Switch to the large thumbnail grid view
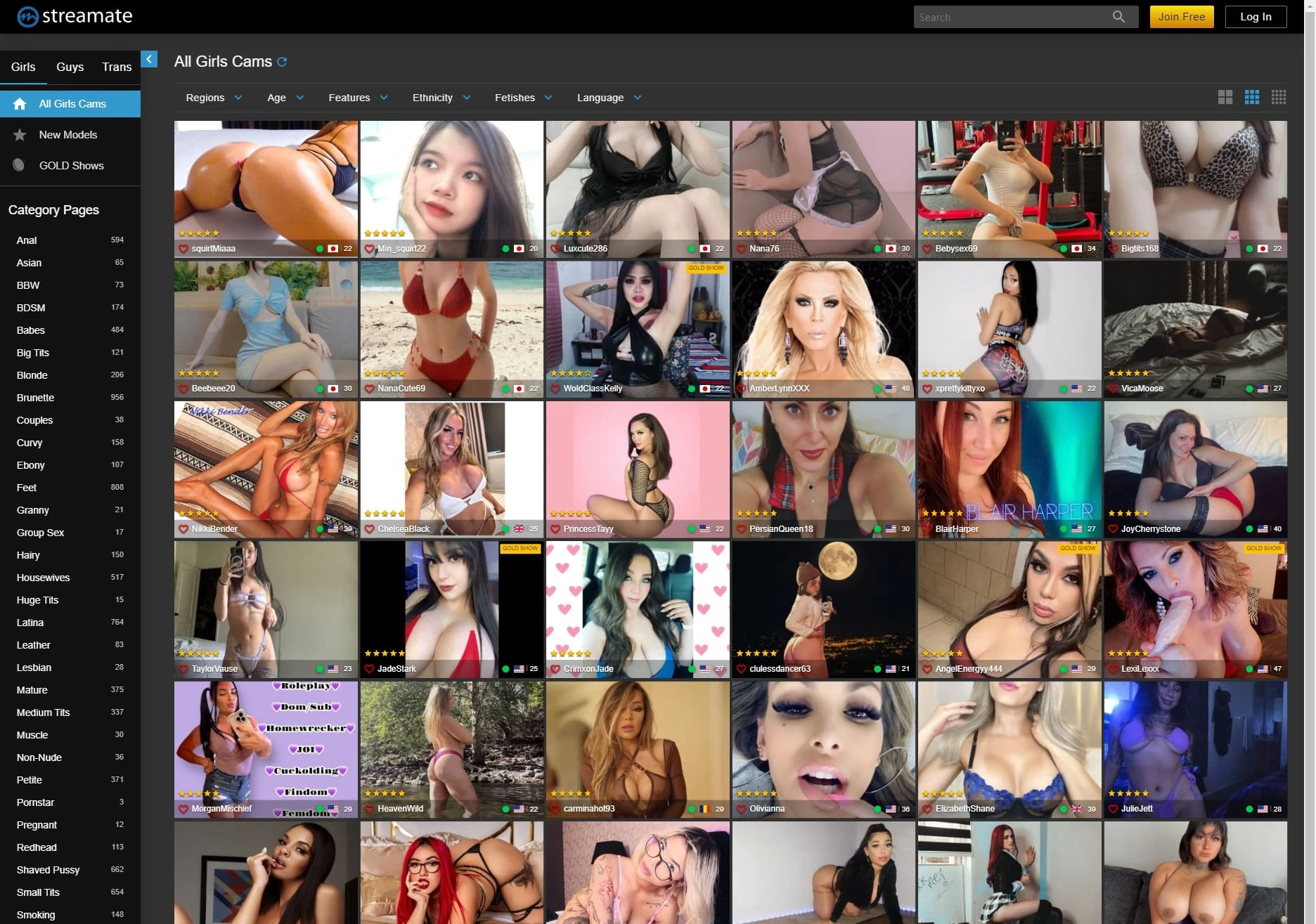Screen dimensions: 1316x924 coord(1225,98)
